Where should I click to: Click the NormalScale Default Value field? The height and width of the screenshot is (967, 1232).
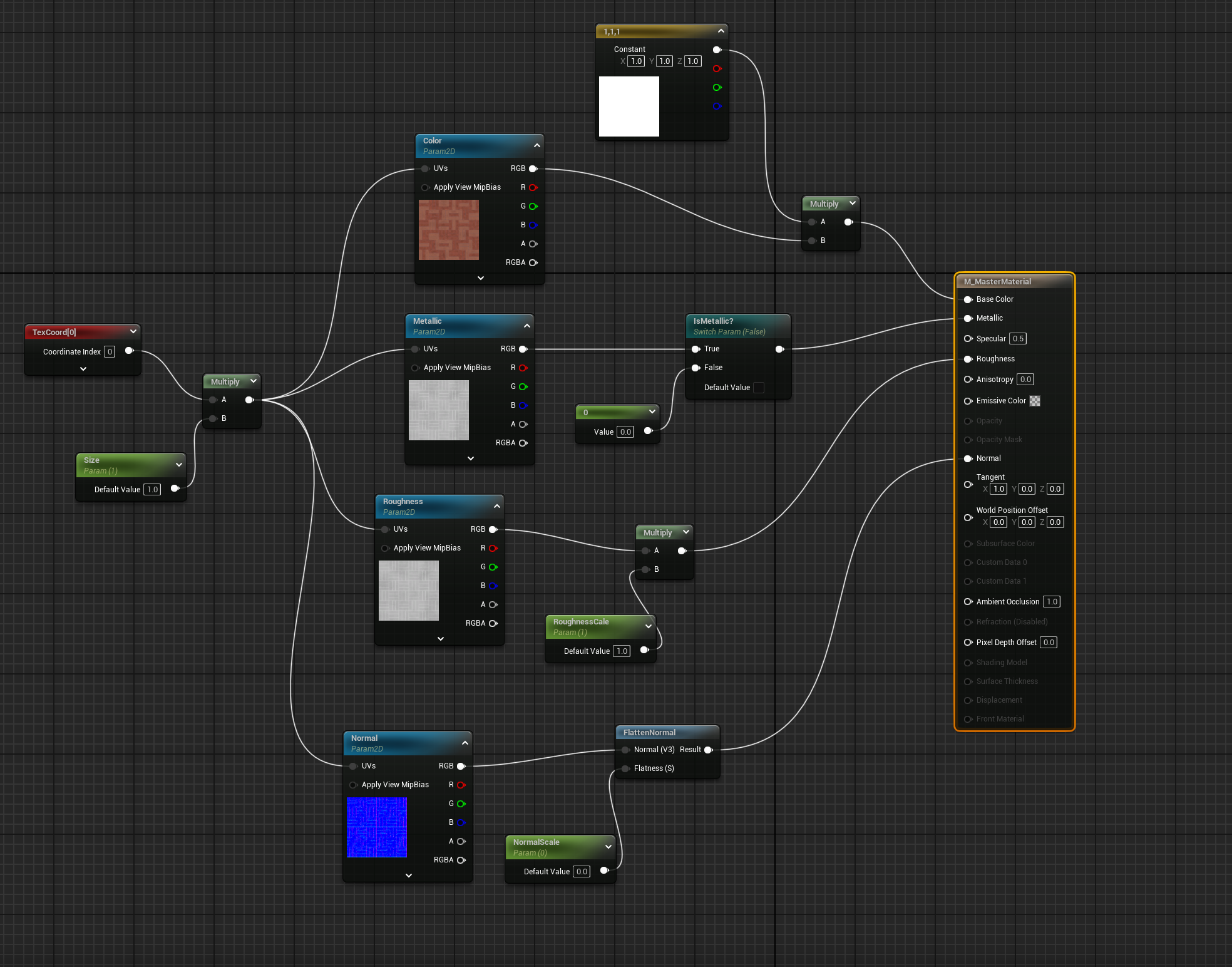point(582,872)
